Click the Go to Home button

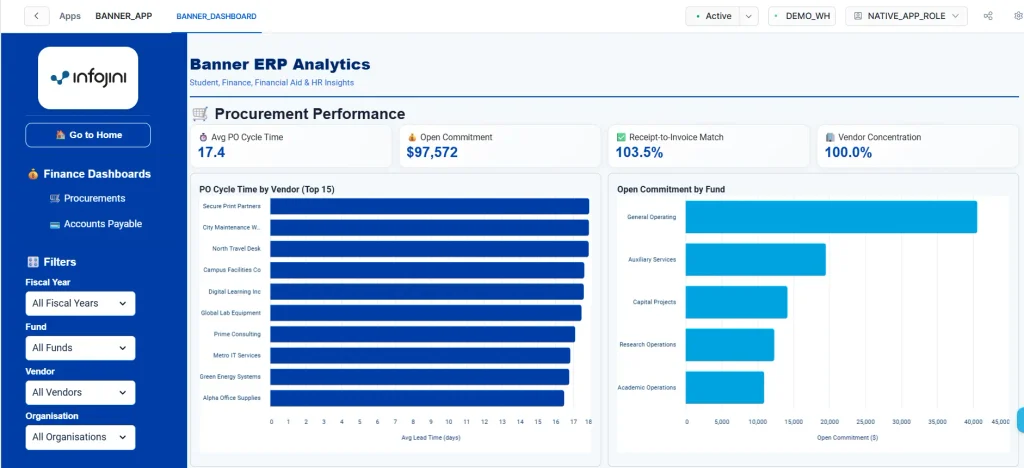click(88, 135)
